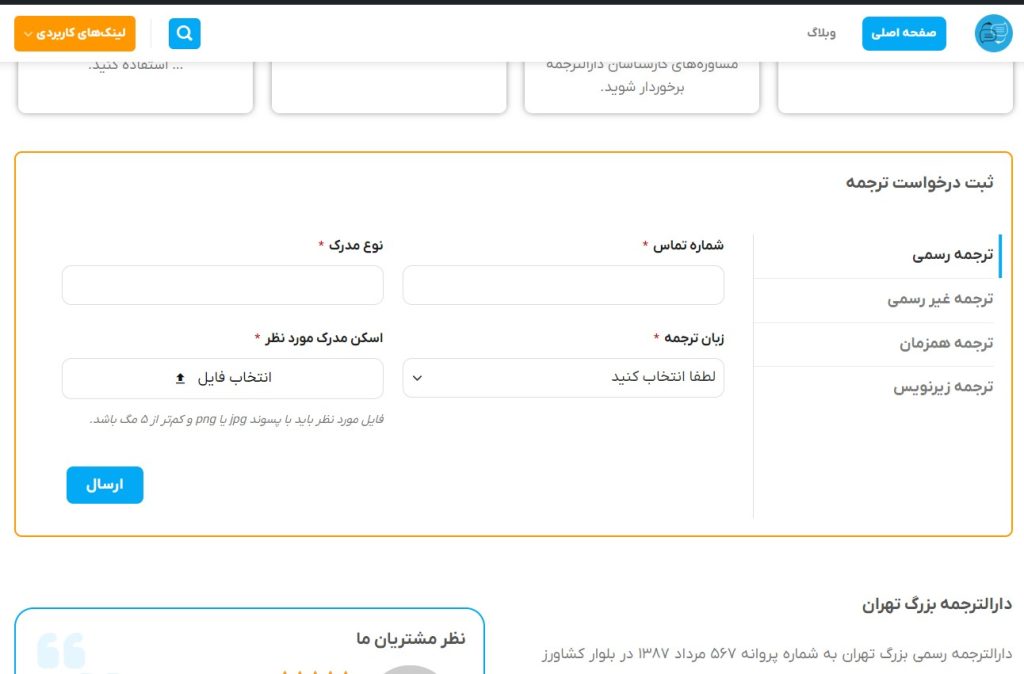Click the شماره تماس phone input field
Image resolution: width=1024 pixels, height=674 pixels.
(x=563, y=285)
